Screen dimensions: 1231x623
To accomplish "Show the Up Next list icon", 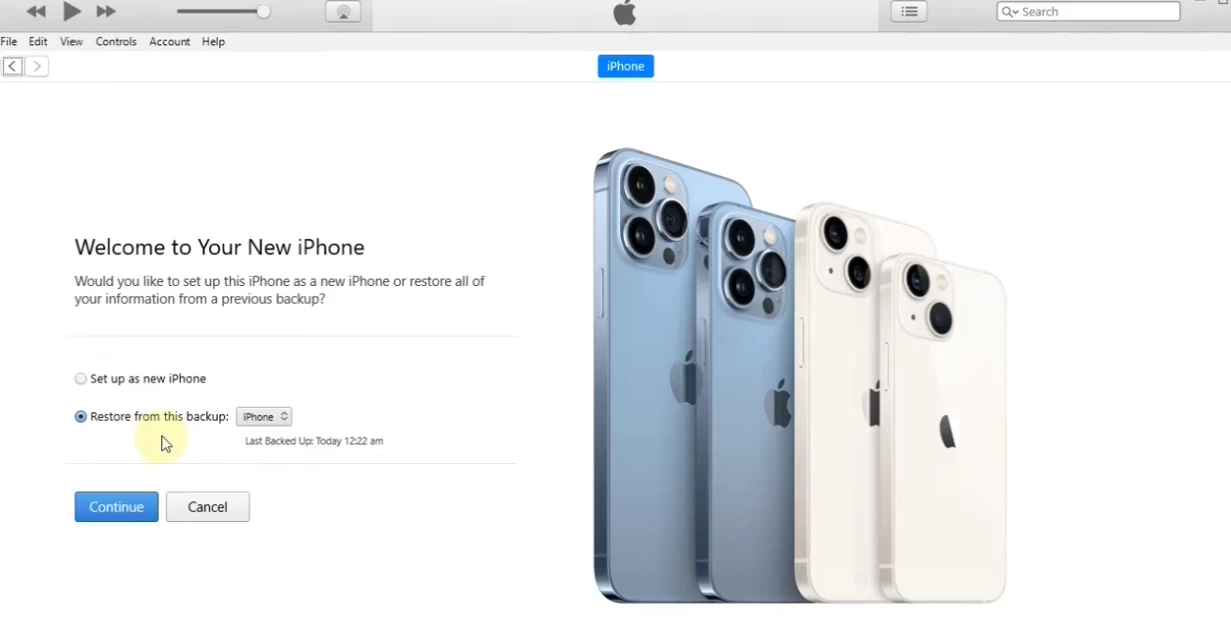I will point(909,12).
